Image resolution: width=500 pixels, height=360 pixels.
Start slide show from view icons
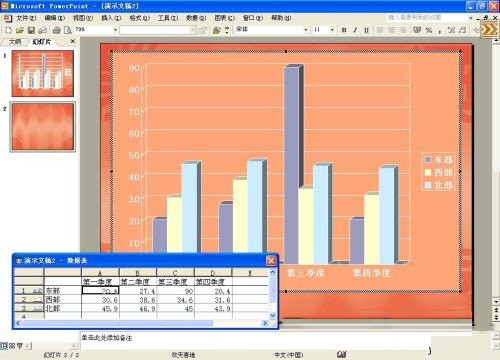[x=20, y=346]
